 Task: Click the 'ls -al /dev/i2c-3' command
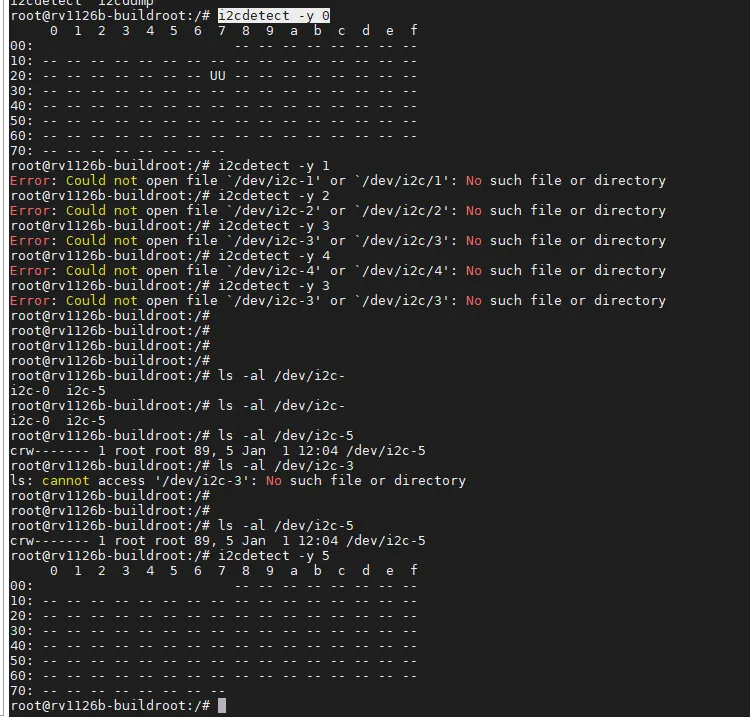tap(286, 465)
